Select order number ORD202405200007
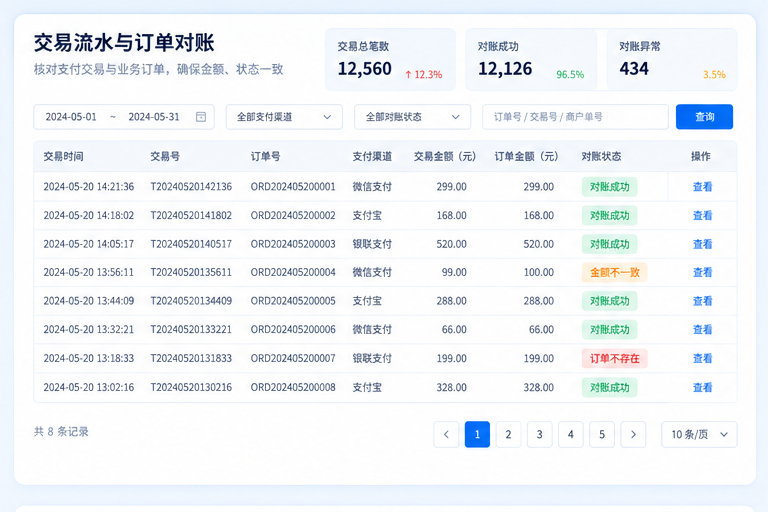768x512 pixels. pos(293,359)
